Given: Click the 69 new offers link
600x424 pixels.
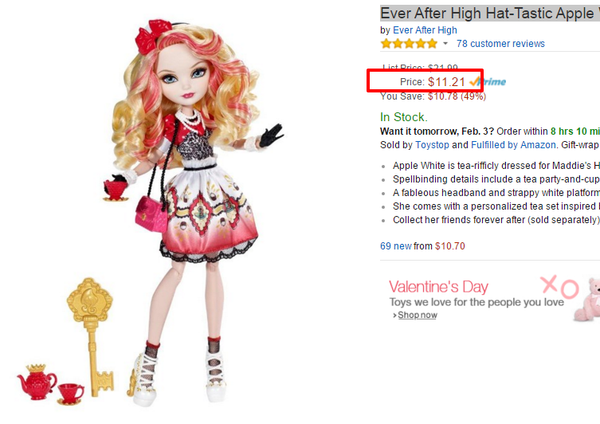Looking at the screenshot, I should tap(396, 246).
